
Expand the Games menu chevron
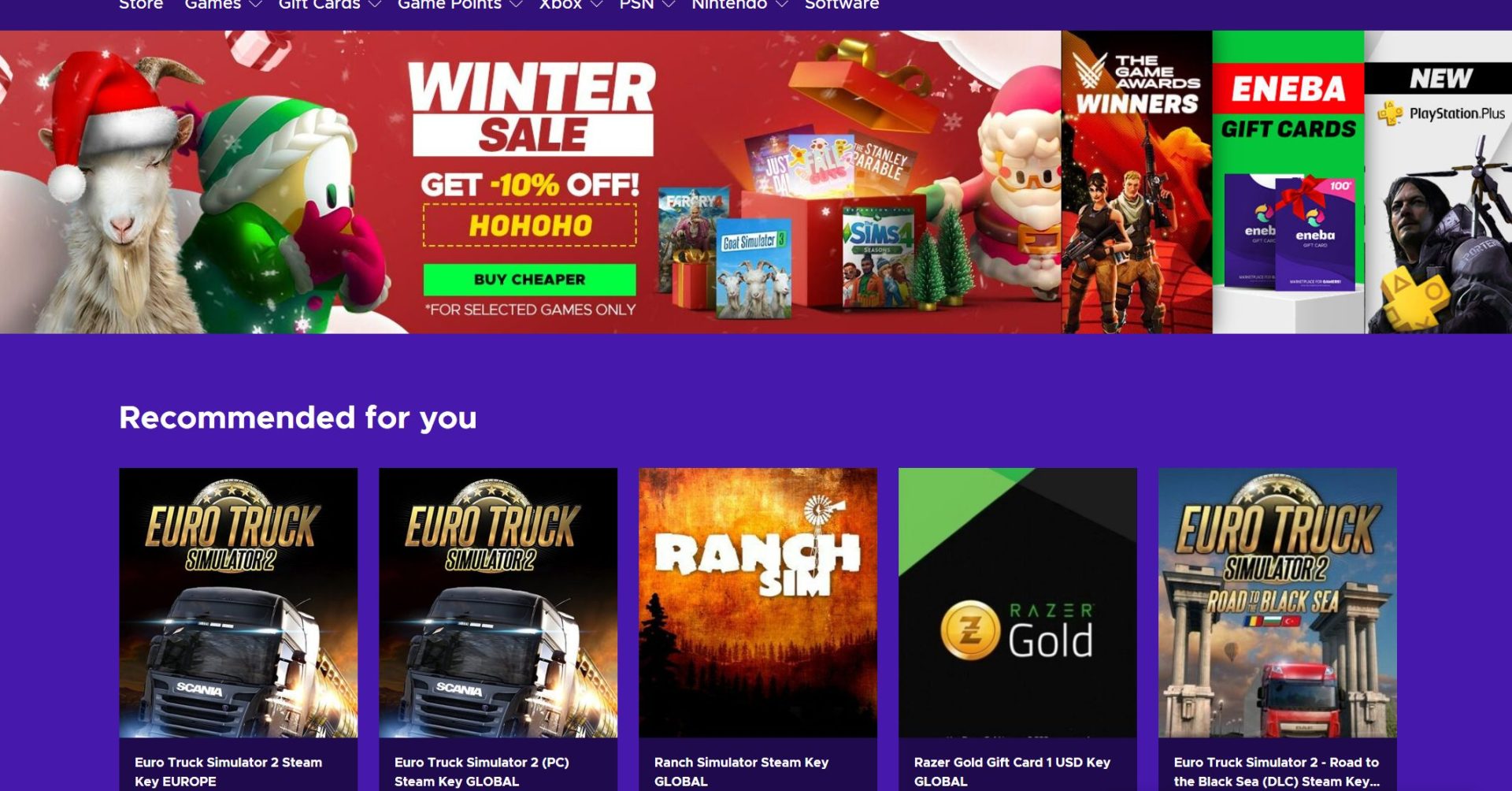(255, 5)
